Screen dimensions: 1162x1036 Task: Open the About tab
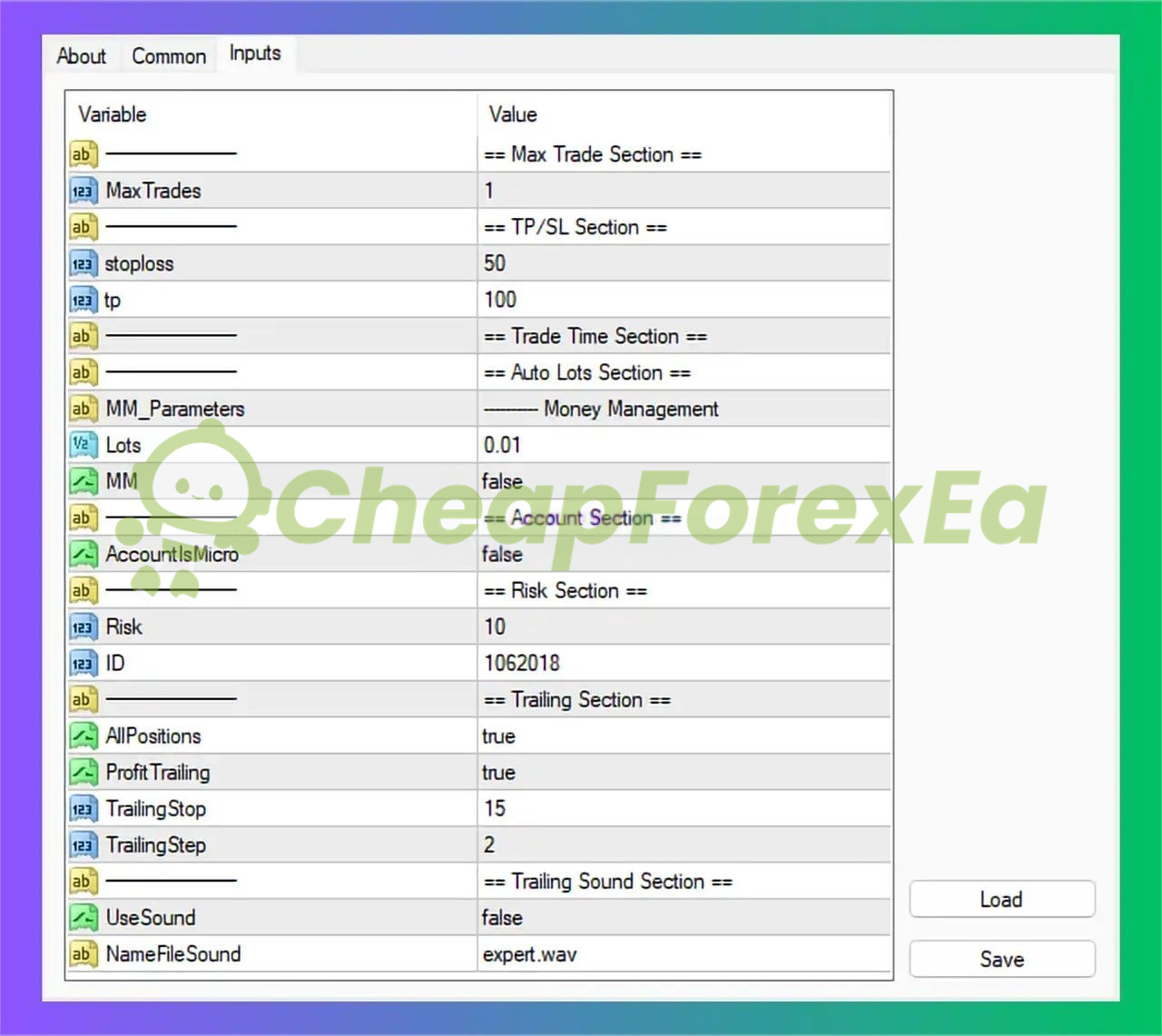click(81, 56)
